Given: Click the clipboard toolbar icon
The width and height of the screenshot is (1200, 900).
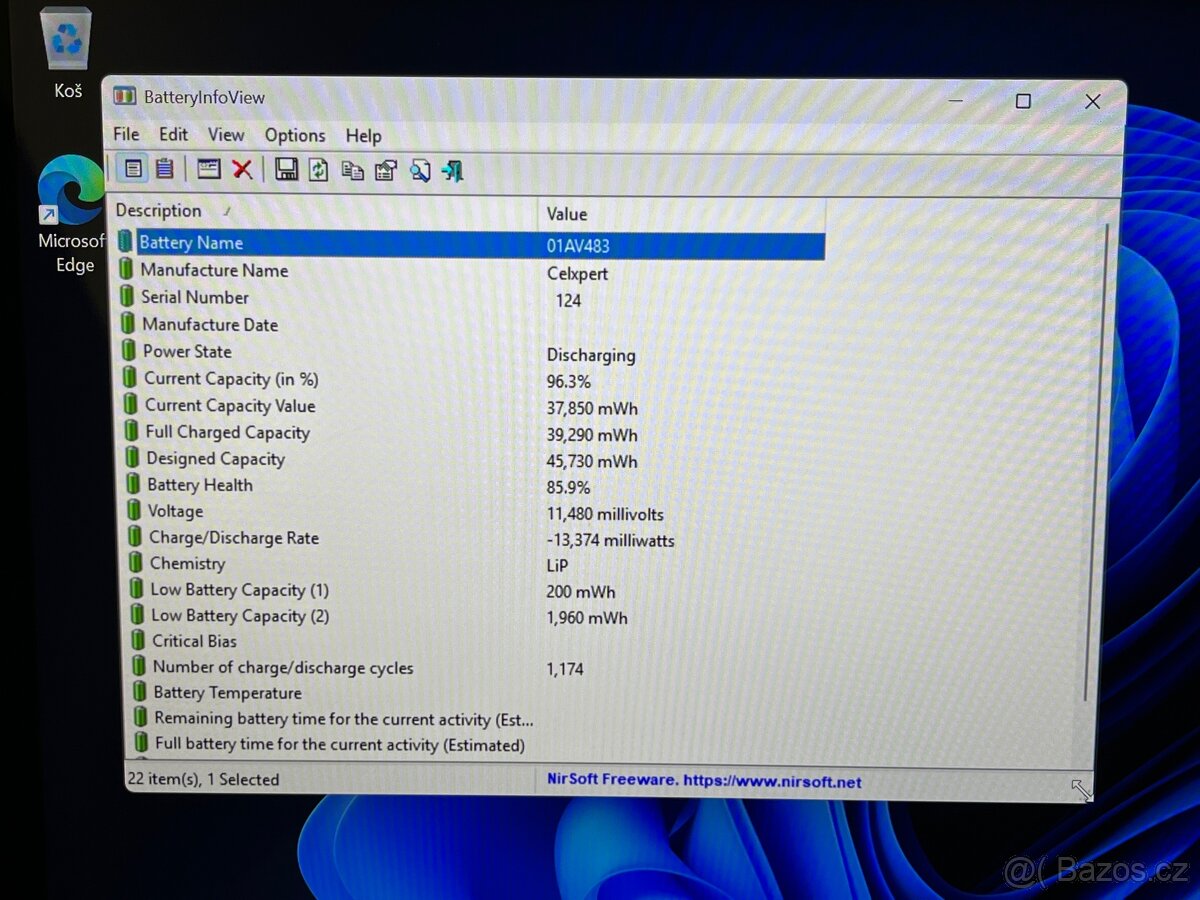Looking at the screenshot, I should [163, 169].
